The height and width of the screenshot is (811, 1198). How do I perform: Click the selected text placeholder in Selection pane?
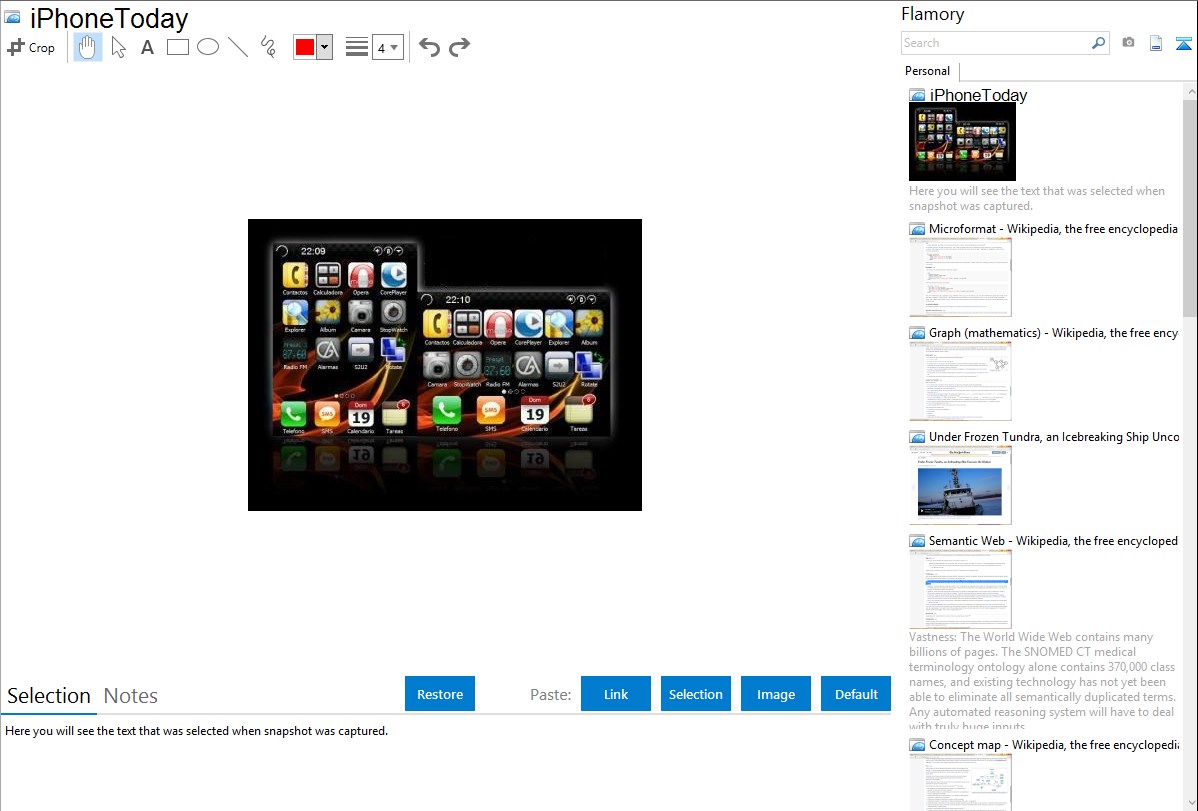point(196,731)
